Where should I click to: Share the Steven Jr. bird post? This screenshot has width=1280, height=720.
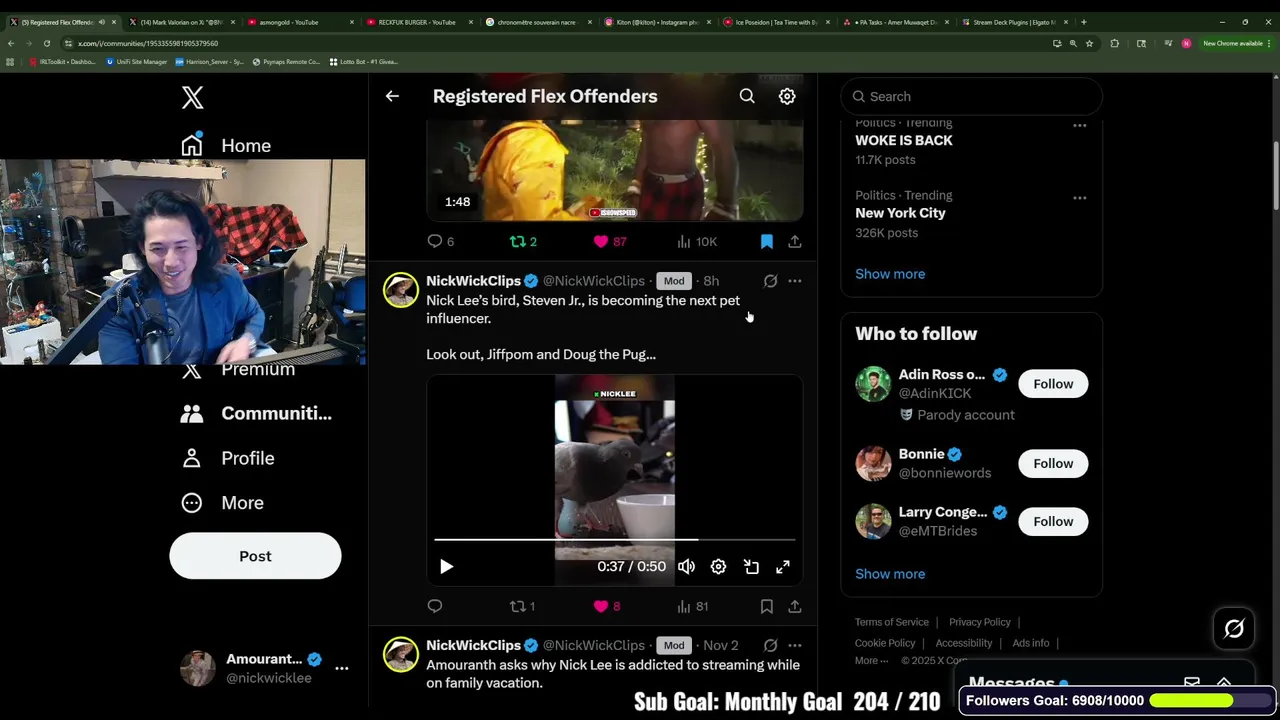[x=795, y=606]
